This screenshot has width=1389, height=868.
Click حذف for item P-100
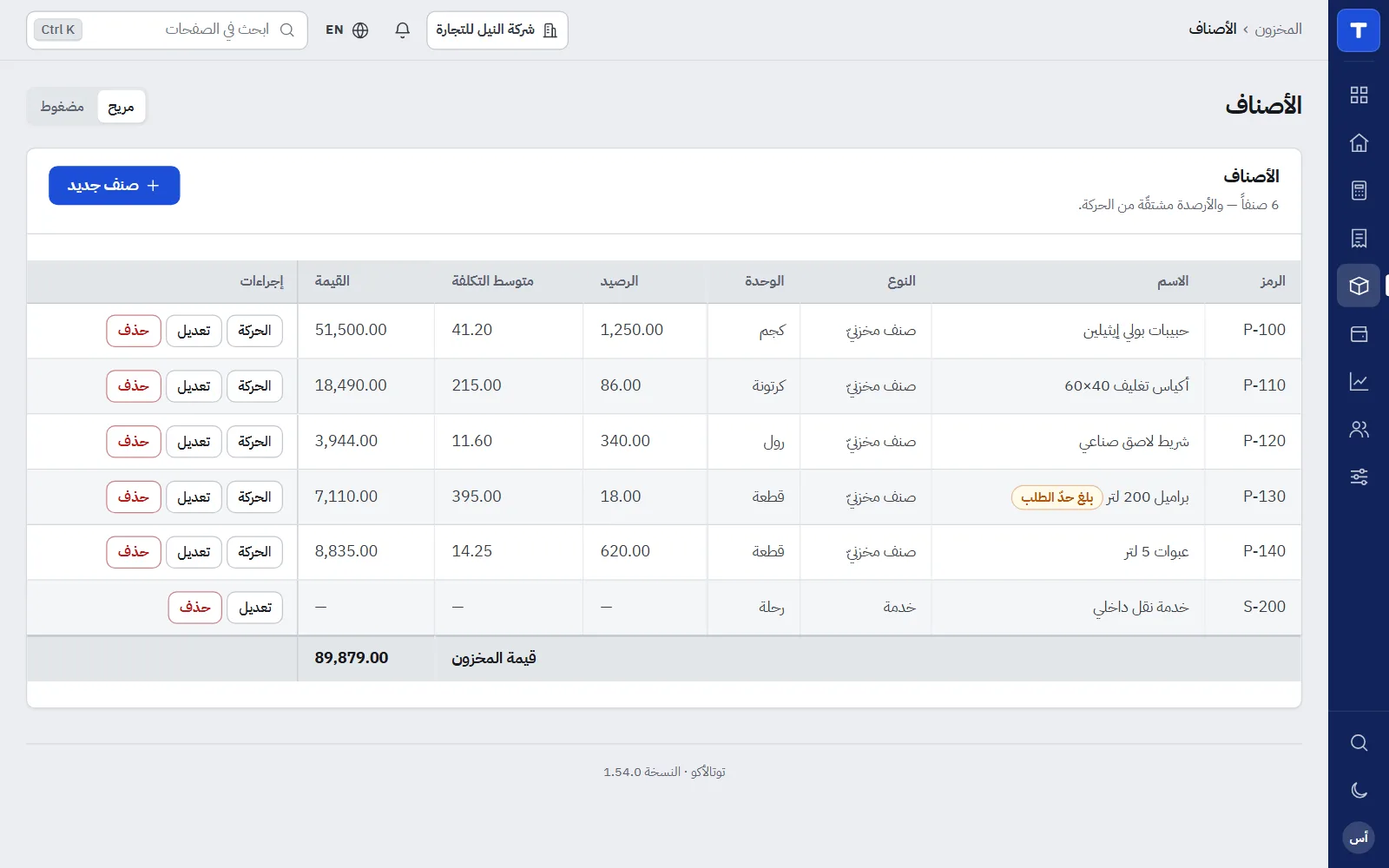[134, 331]
